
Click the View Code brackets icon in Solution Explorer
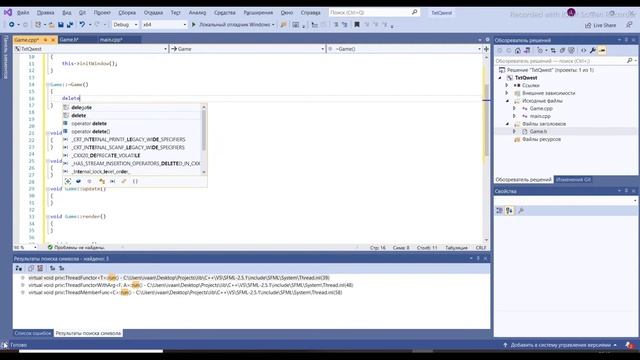583,51
